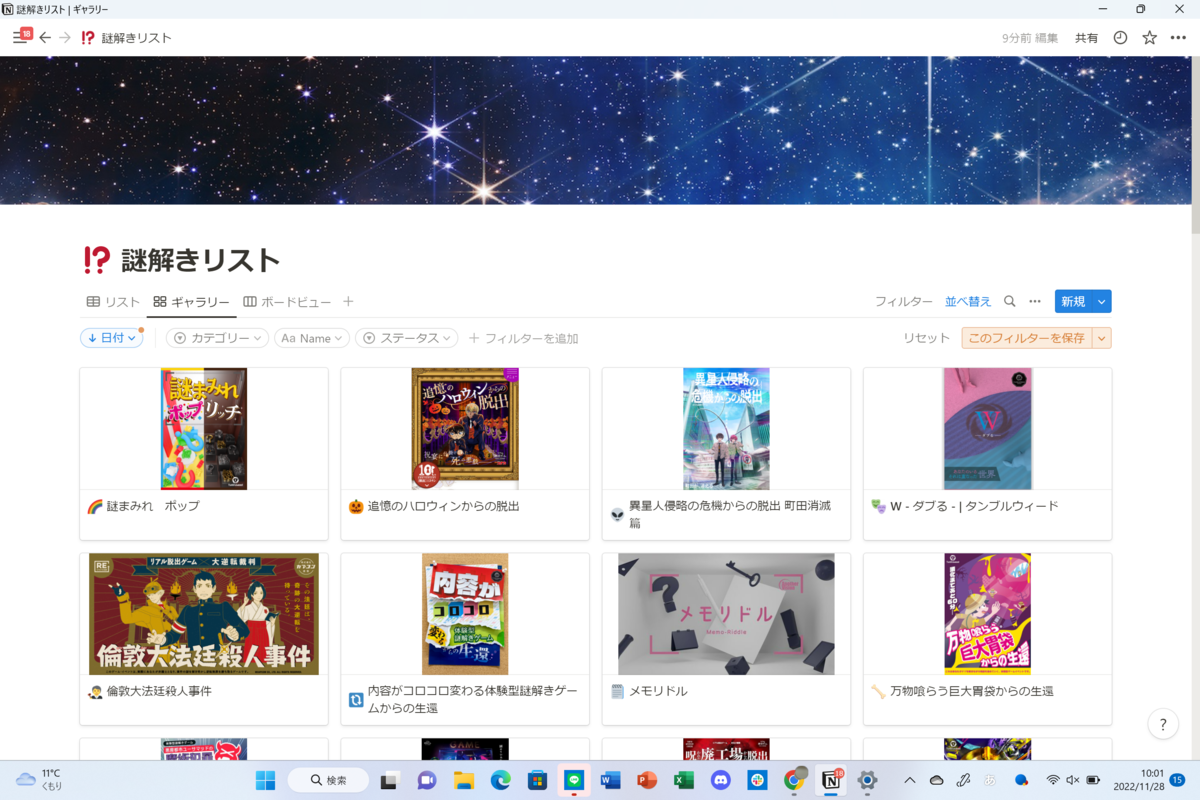Click the red !? page icon beside title
1200x800 pixels.
[97, 261]
